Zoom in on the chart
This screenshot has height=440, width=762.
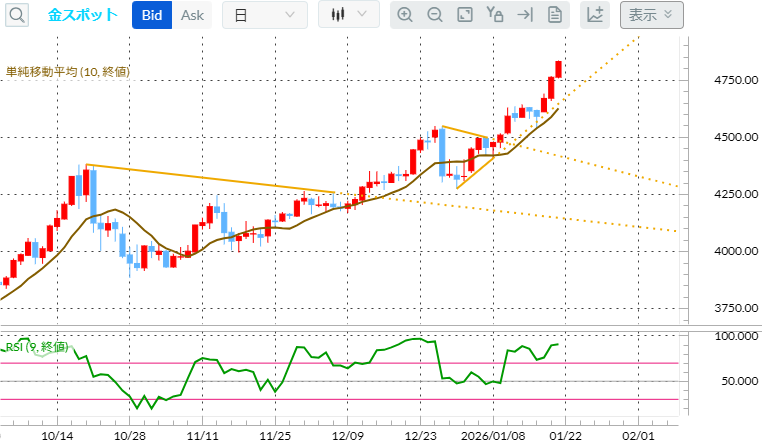tap(405, 15)
